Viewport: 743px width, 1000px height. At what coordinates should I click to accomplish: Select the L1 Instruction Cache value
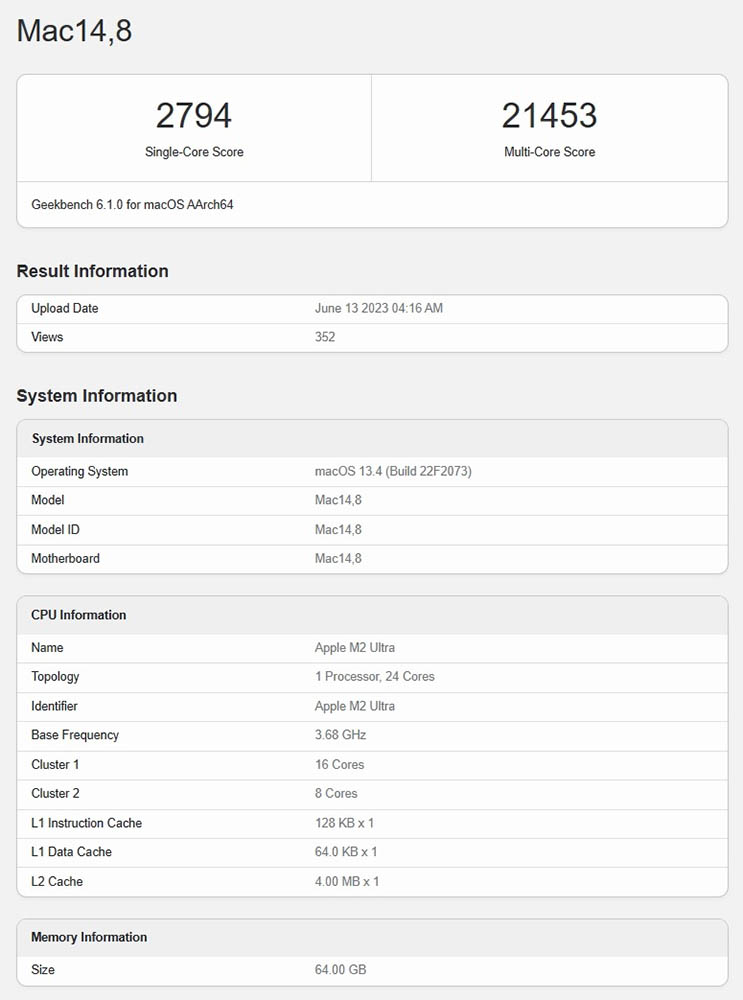(345, 823)
